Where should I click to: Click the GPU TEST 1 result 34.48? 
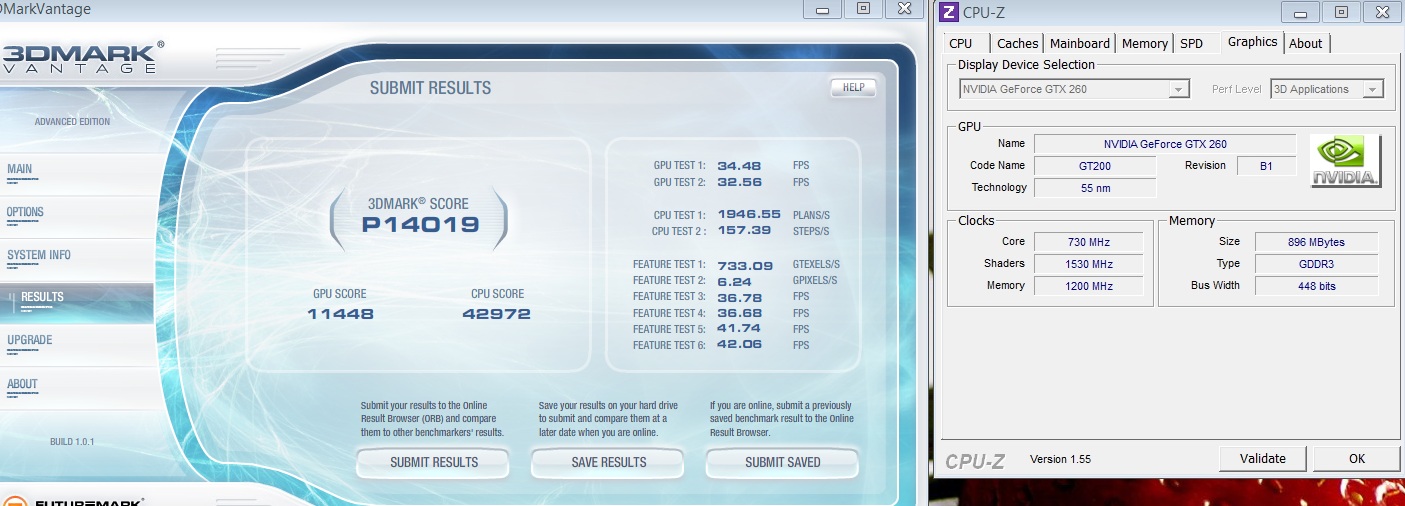(740, 165)
